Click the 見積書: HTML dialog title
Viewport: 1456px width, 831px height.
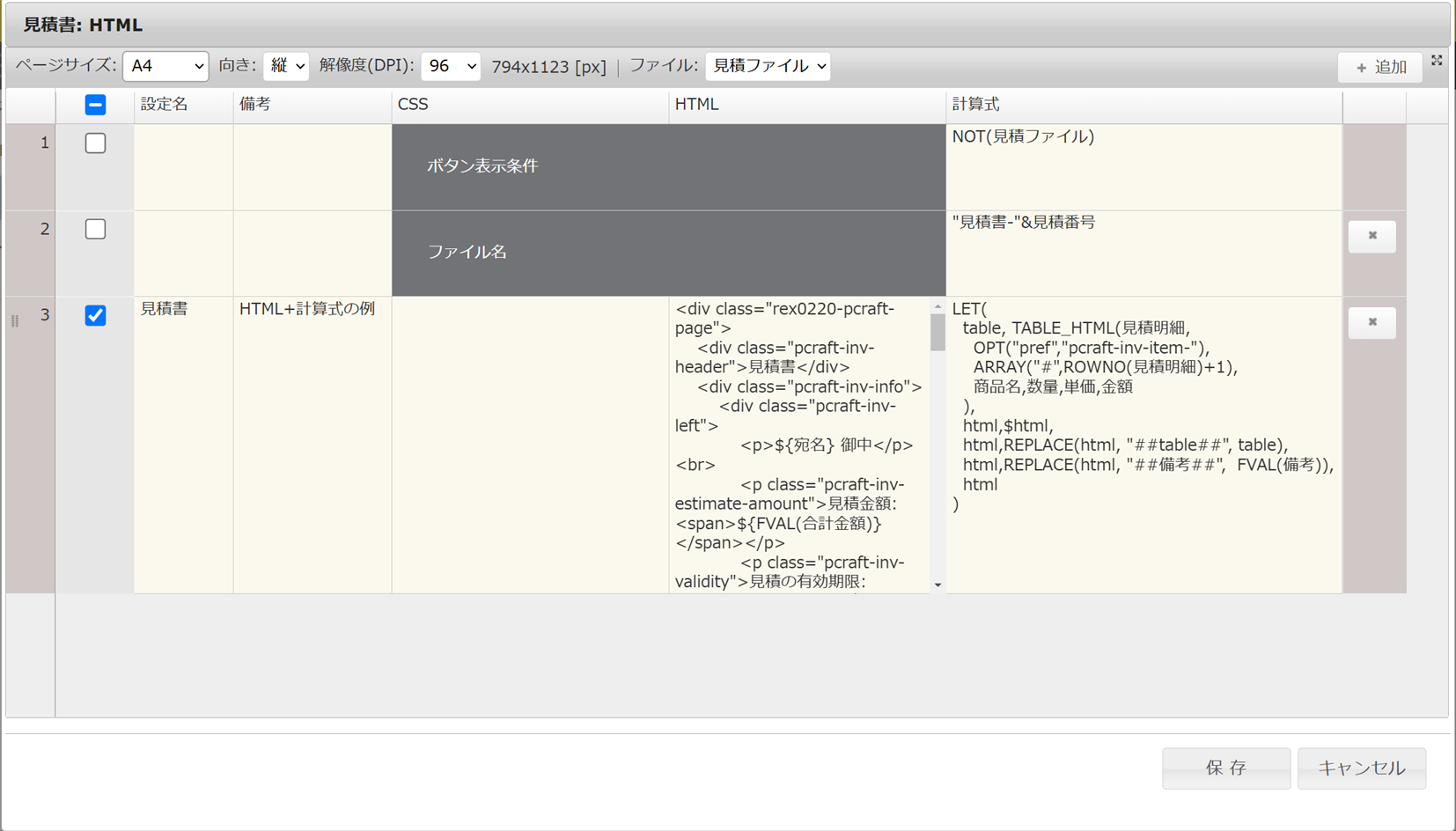pyautogui.click(x=83, y=25)
